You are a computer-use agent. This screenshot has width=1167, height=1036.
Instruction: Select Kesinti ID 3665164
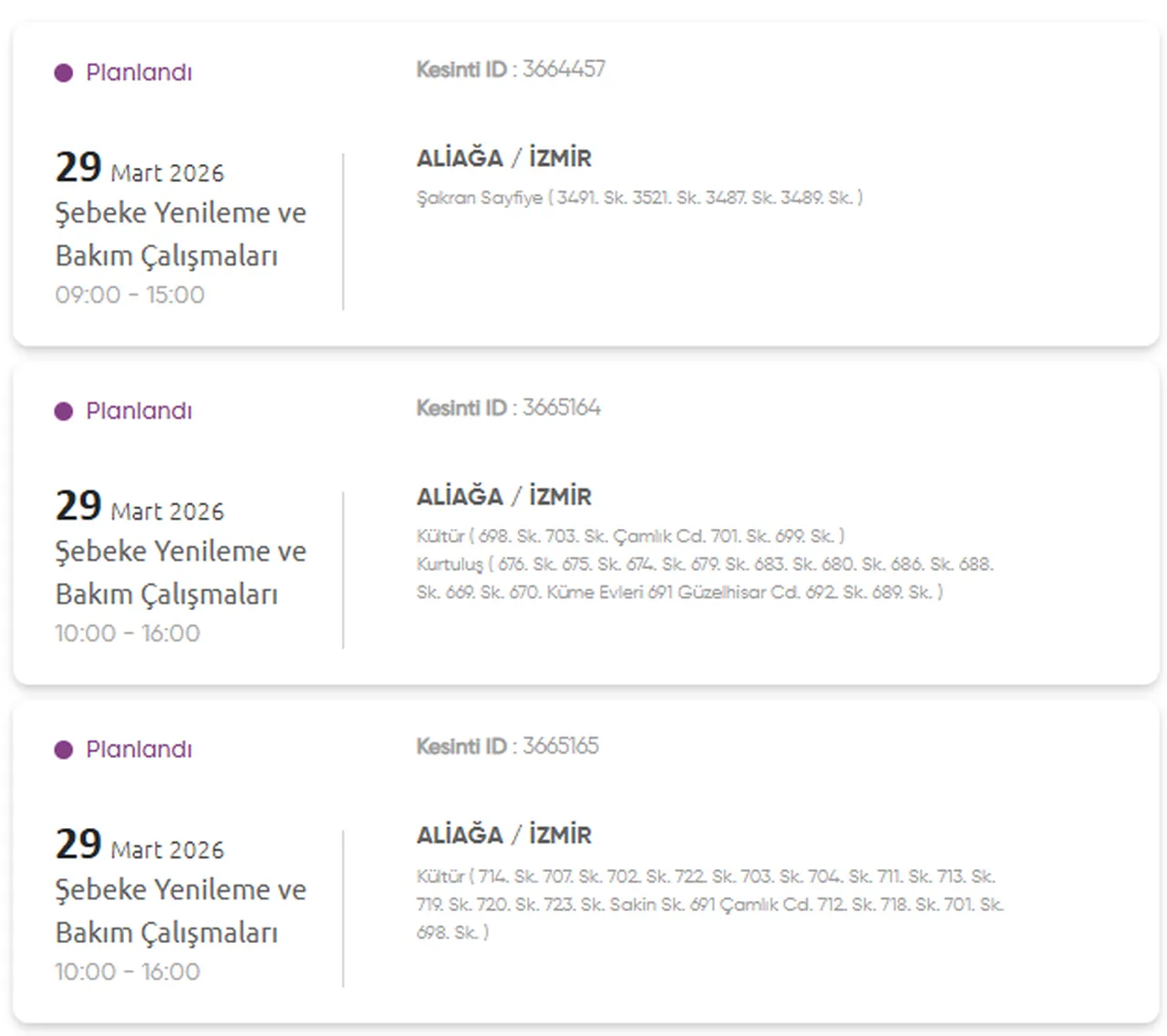pyautogui.click(x=509, y=408)
